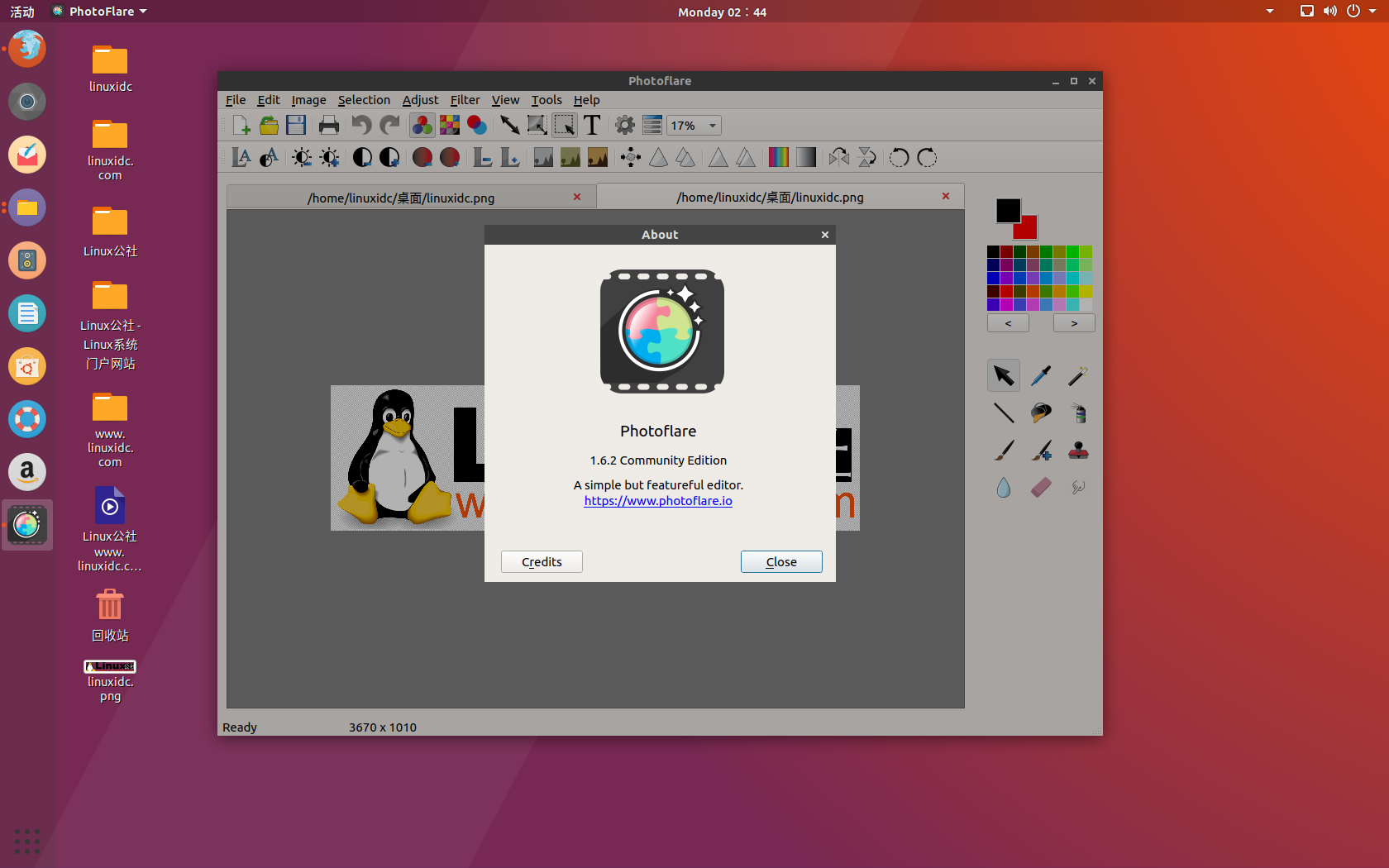Select the line drawing tool
Screen dimensions: 1389x868
coord(1004,413)
